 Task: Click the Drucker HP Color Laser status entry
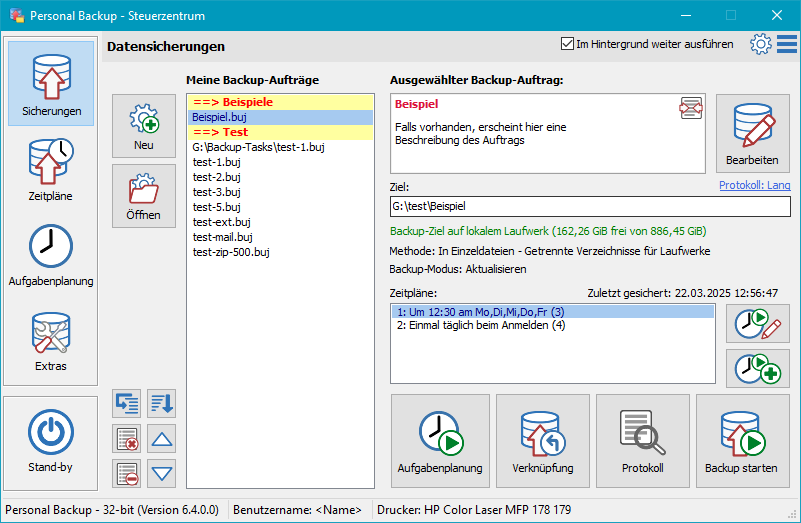[x=474, y=510]
